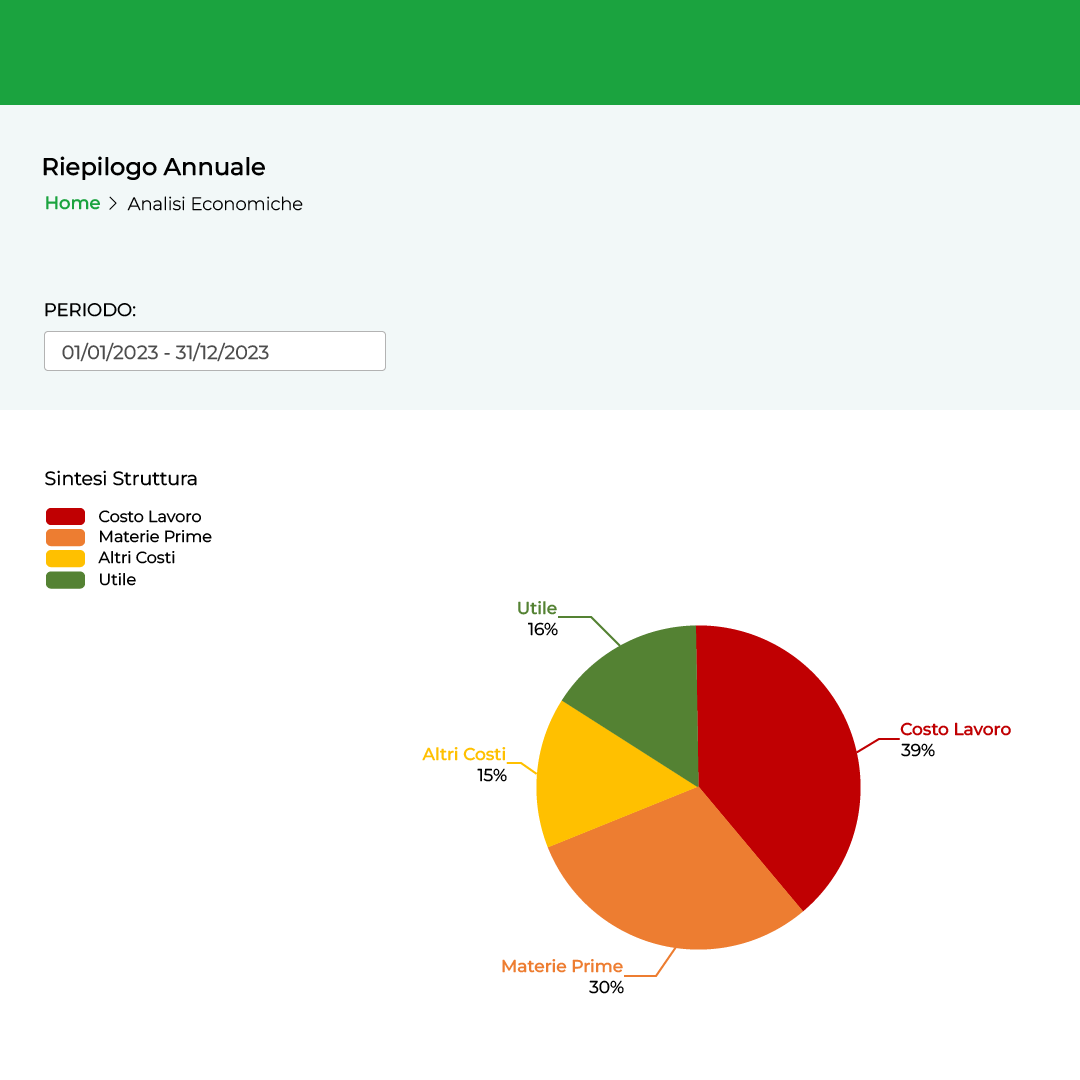1080x1080 pixels.
Task: Click the Riepilogo Annuale page title
Action: tap(153, 167)
